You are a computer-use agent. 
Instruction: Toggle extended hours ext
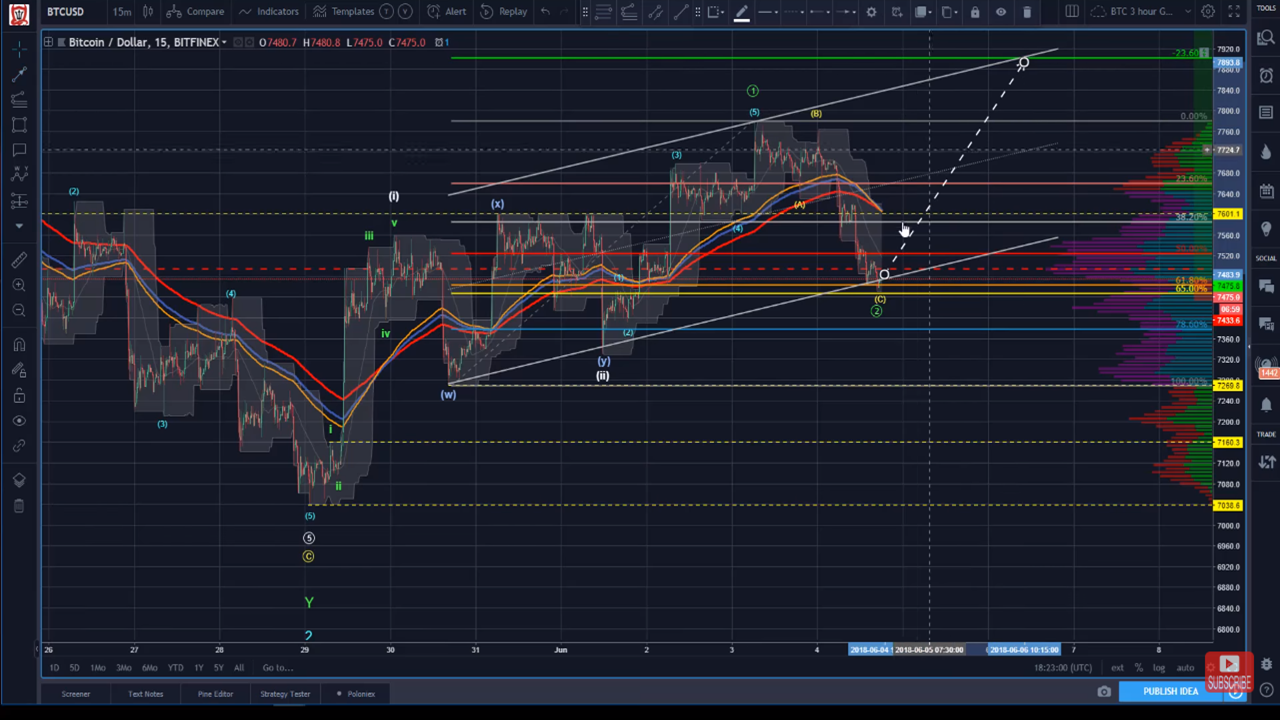[x=1117, y=668]
